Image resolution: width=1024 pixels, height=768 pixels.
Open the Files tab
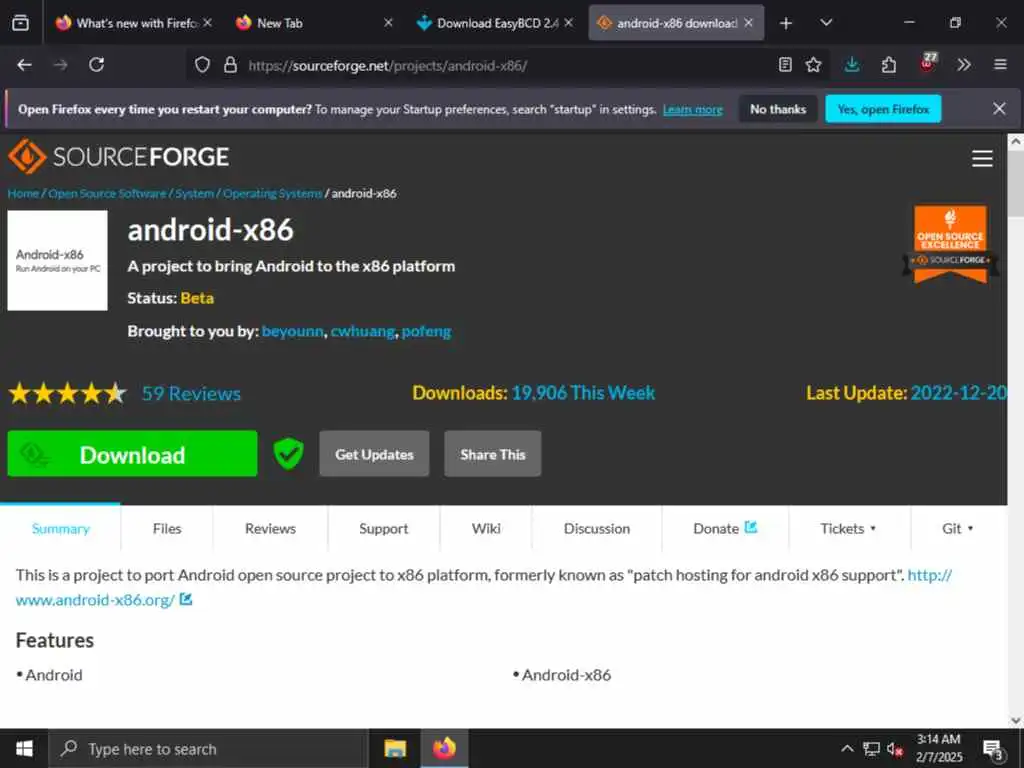pyautogui.click(x=167, y=528)
